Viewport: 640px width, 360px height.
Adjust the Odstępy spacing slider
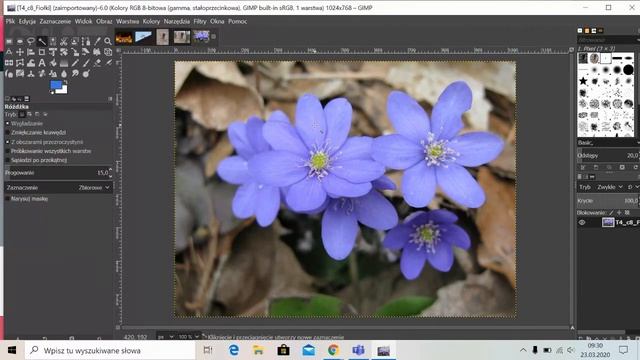click(x=608, y=156)
